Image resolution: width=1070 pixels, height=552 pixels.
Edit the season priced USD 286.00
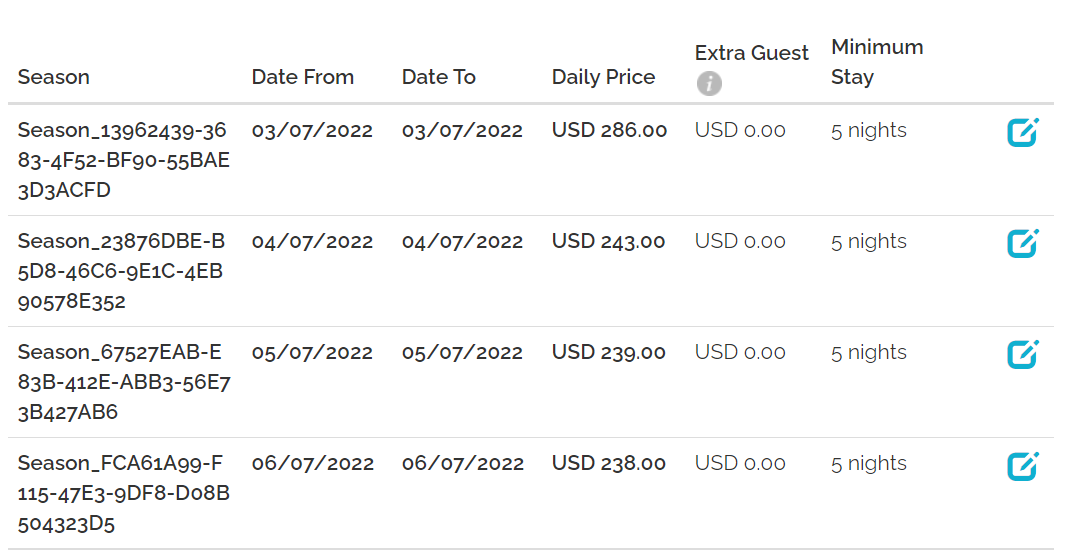click(x=1022, y=133)
